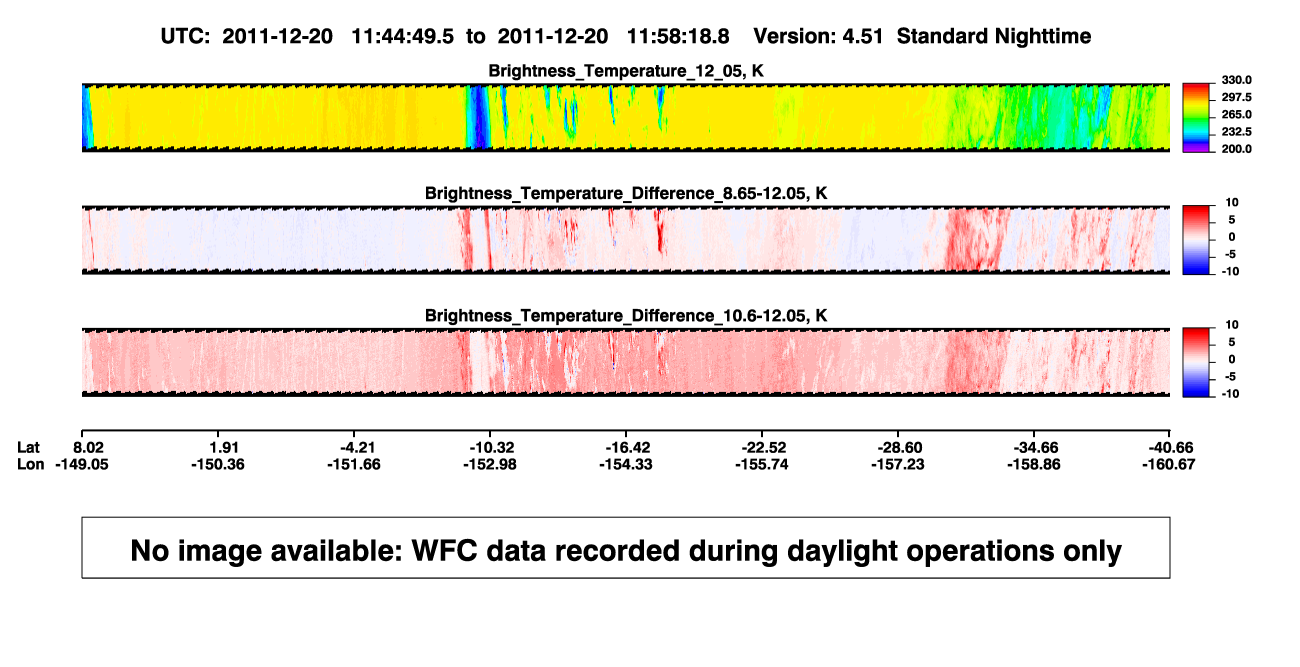Click the 297.5 color scale label
This screenshot has width=1300, height=667.
point(1235,97)
